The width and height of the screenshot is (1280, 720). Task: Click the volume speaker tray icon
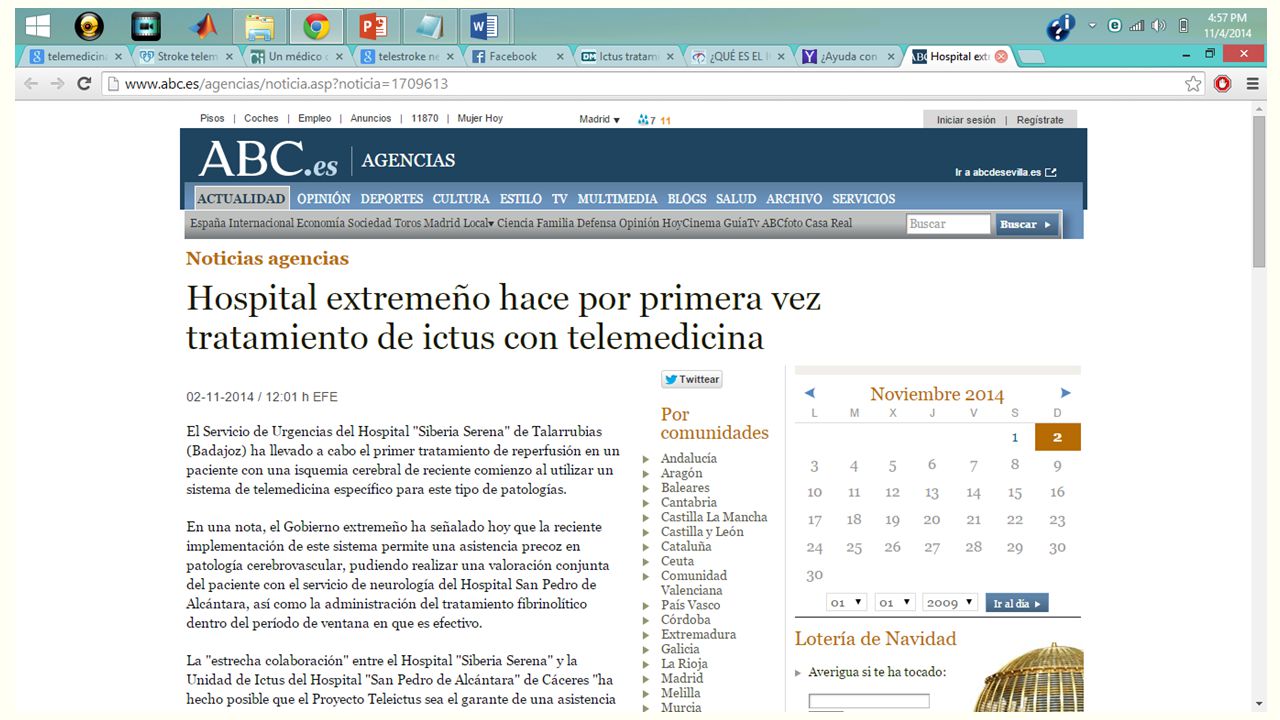click(x=1159, y=26)
